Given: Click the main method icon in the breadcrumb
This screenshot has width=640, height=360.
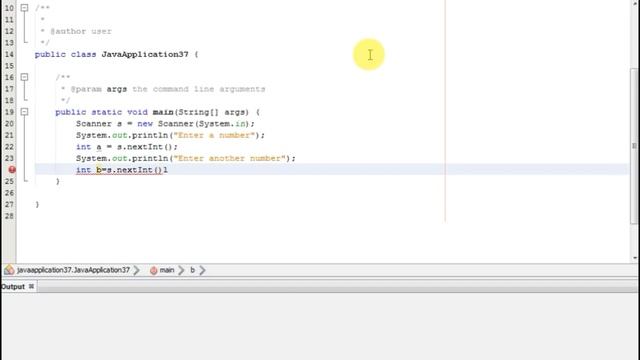Looking at the screenshot, I should pos(153,271).
